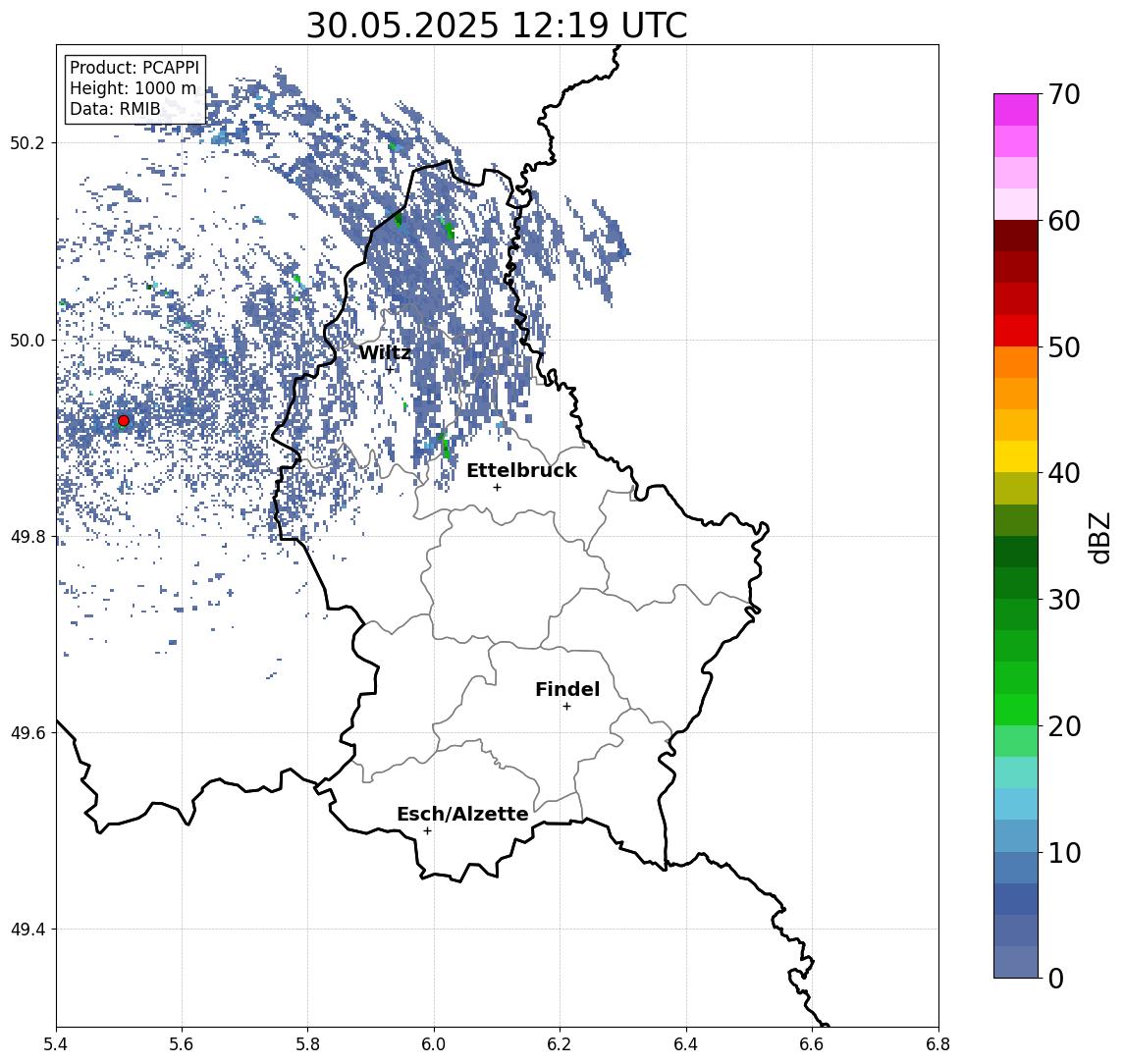Click the bright red colorbar segment above 50

(1016, 331)
